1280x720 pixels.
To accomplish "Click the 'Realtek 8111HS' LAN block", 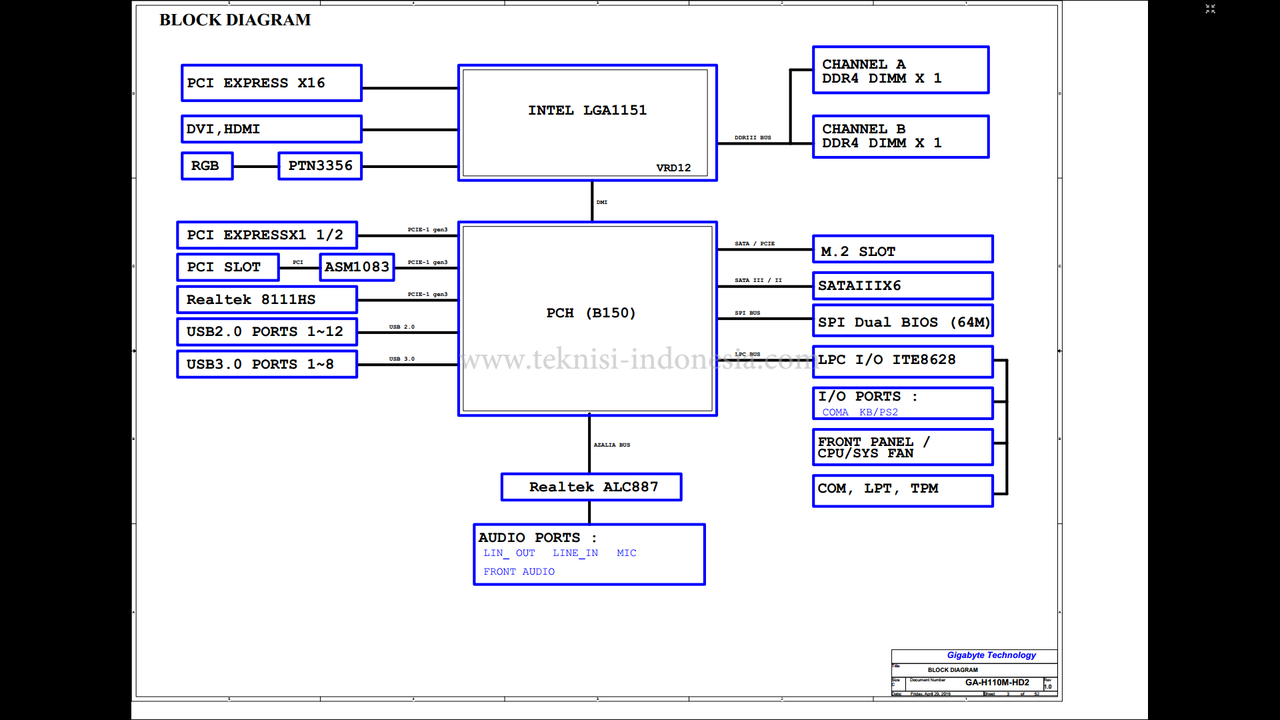I will point(267,299).
